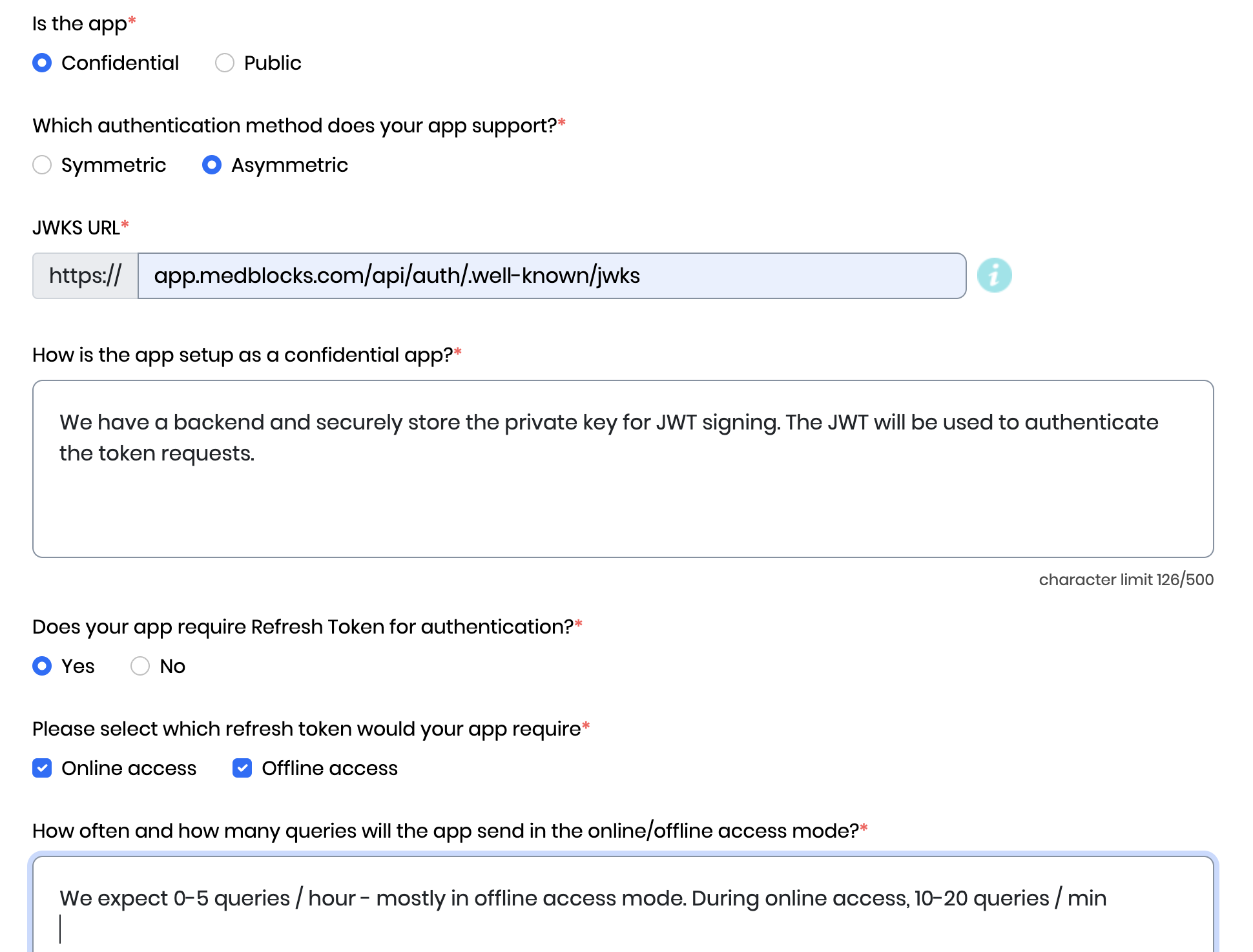Choose the Public app option
The width and height of the screenshot is (1253, 952).
[225, 63]
